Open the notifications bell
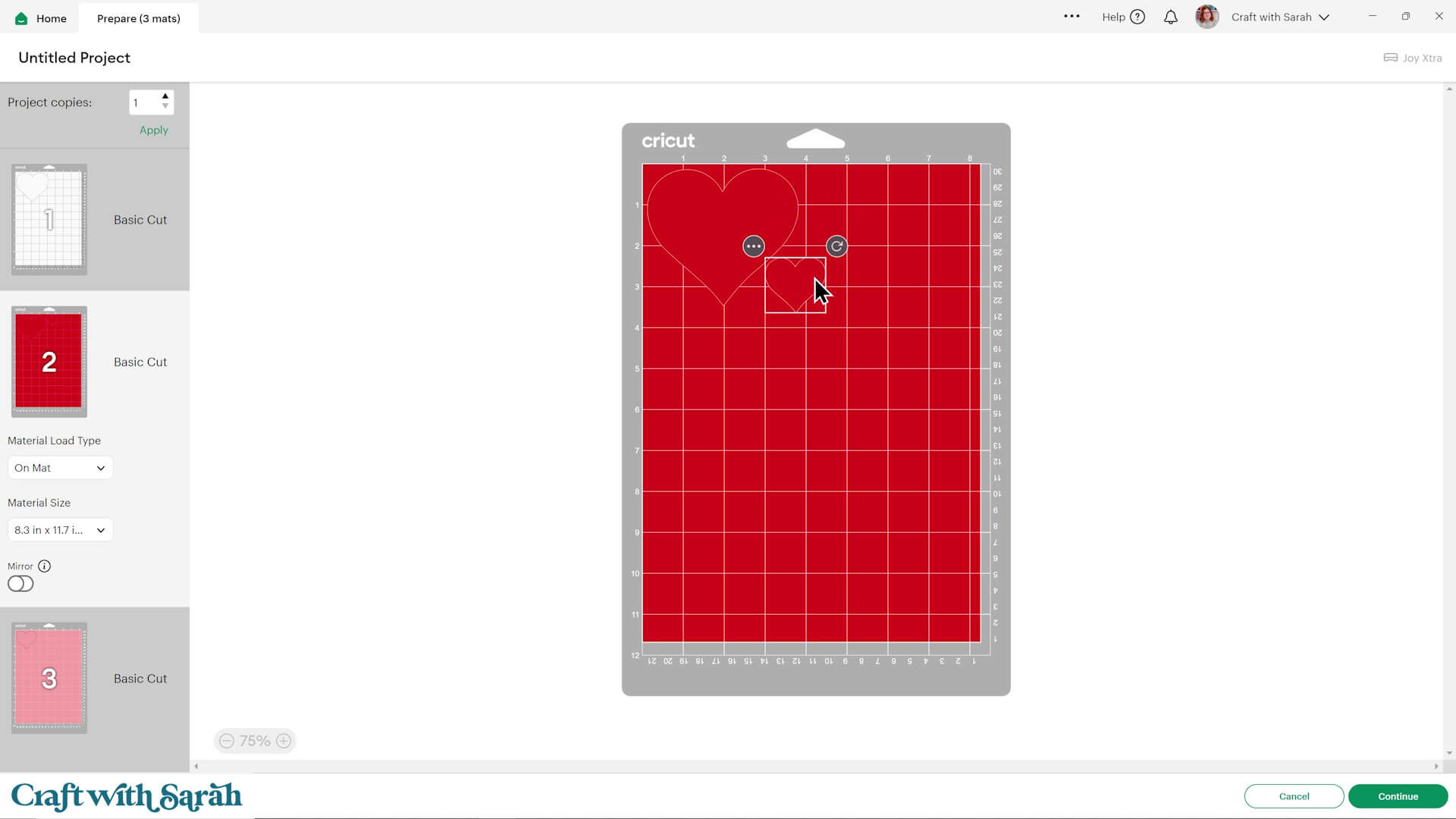The height and width of the screenshot is (819, 1456). click(x=1170, y=17)
